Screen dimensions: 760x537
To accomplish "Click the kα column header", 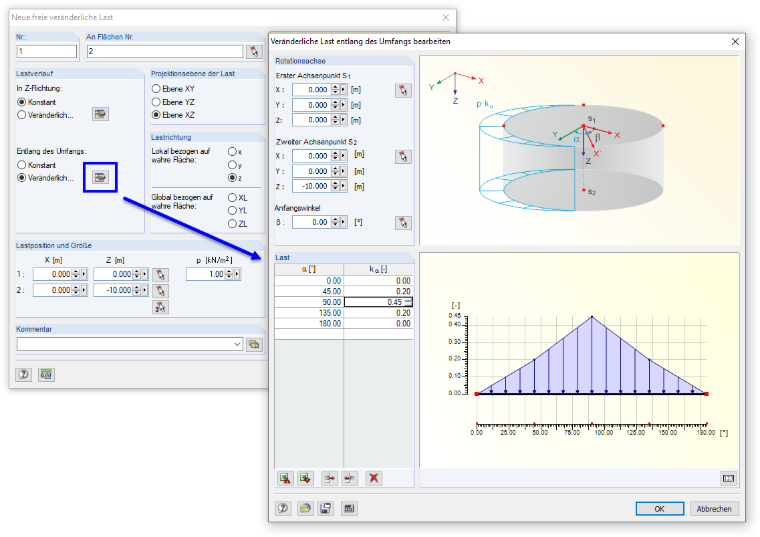I will pyautogui.click(x=379, y=269).
